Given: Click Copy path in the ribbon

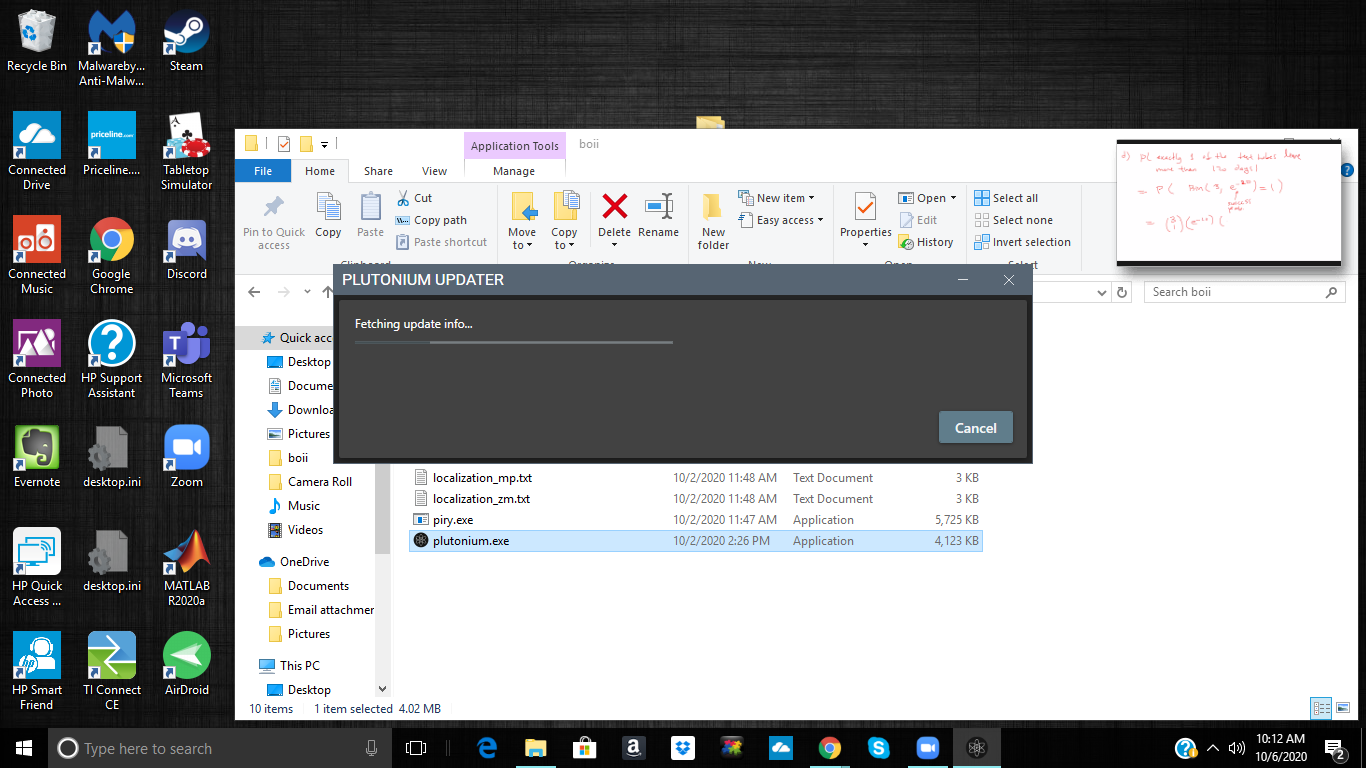Looking at the screenshot, I should click(431, 220).
